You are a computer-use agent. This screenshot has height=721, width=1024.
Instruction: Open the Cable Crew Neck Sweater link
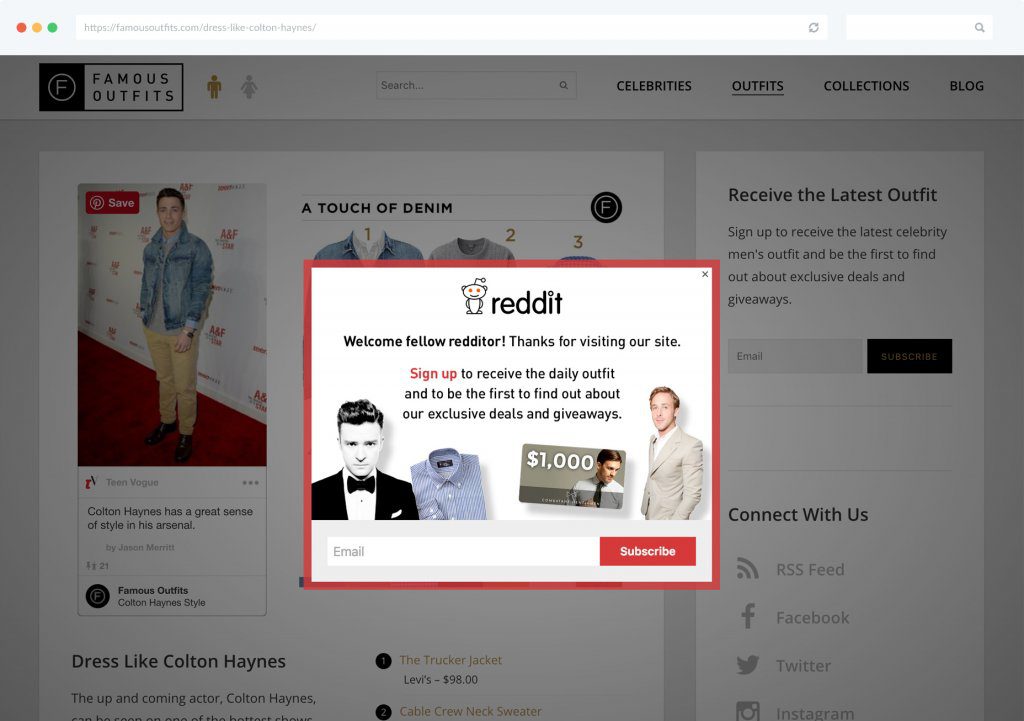click(471, 711)
